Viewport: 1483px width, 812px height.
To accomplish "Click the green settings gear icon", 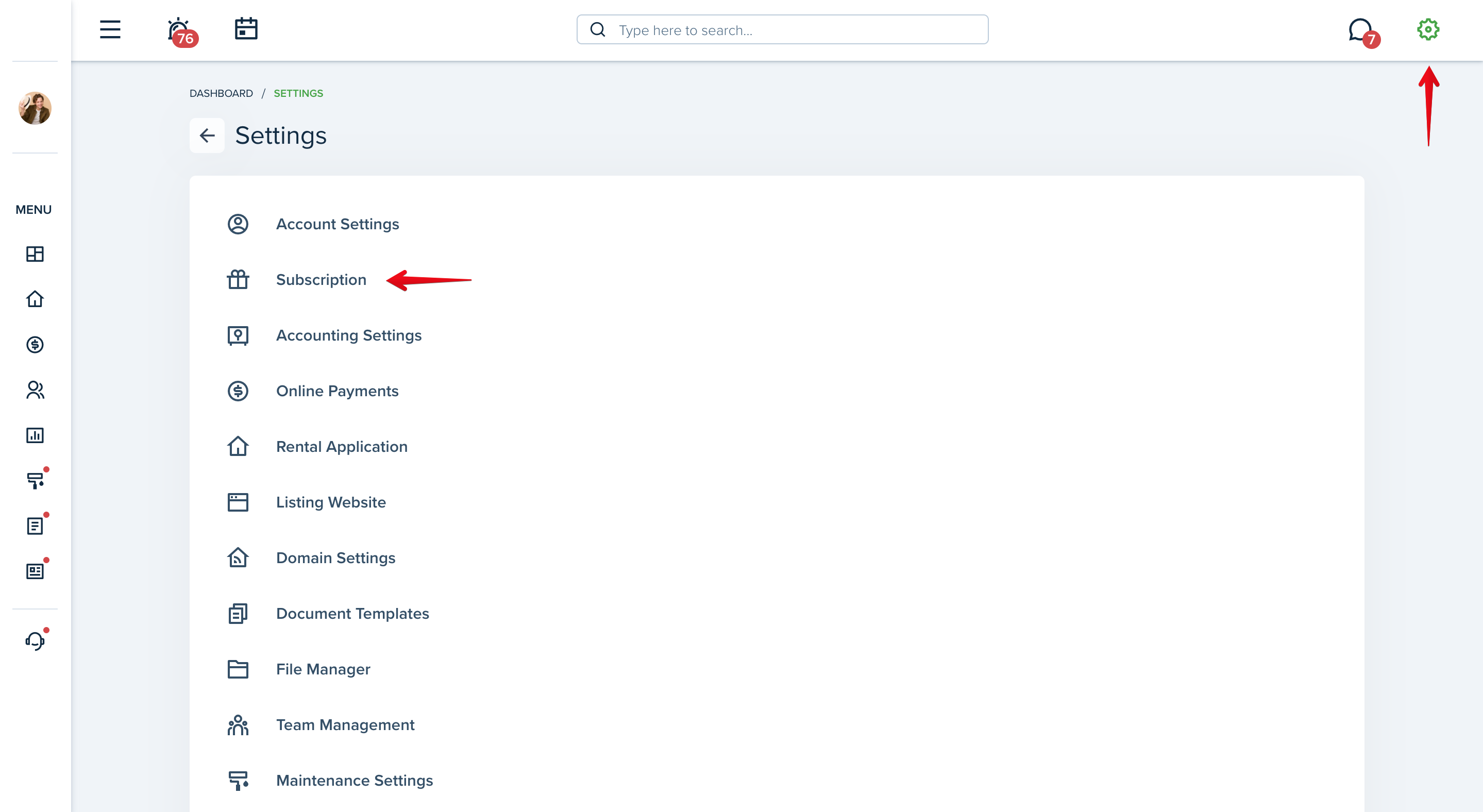I will (x=1428, y=29).
